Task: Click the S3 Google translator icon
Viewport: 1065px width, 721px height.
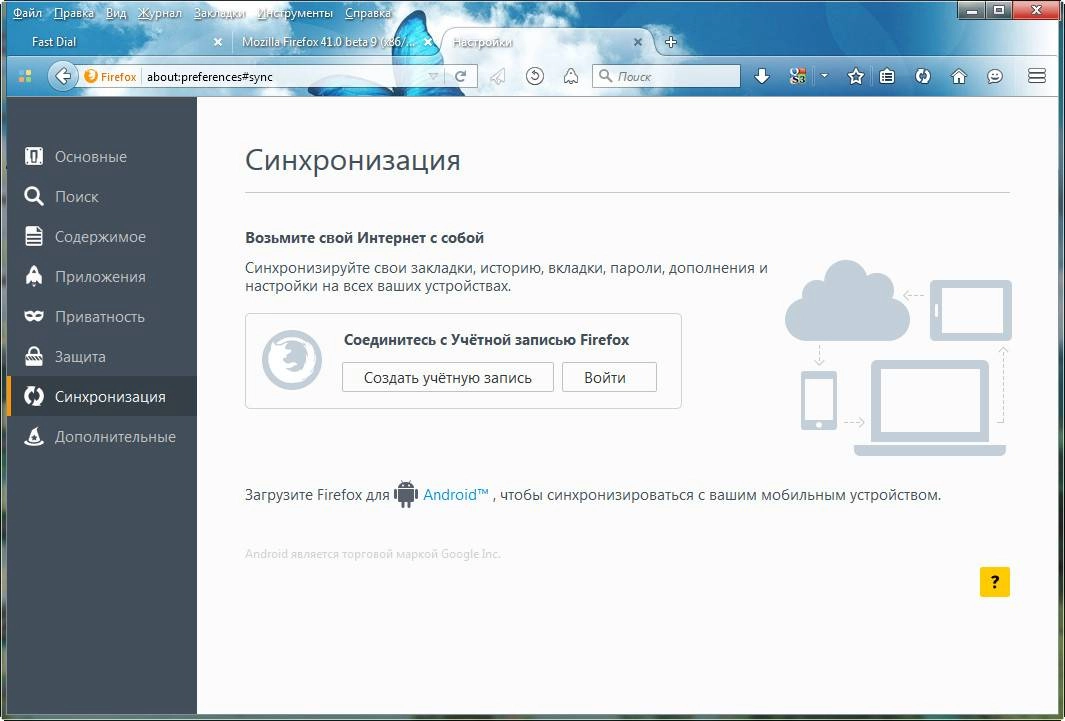Action: pos(798,77)
